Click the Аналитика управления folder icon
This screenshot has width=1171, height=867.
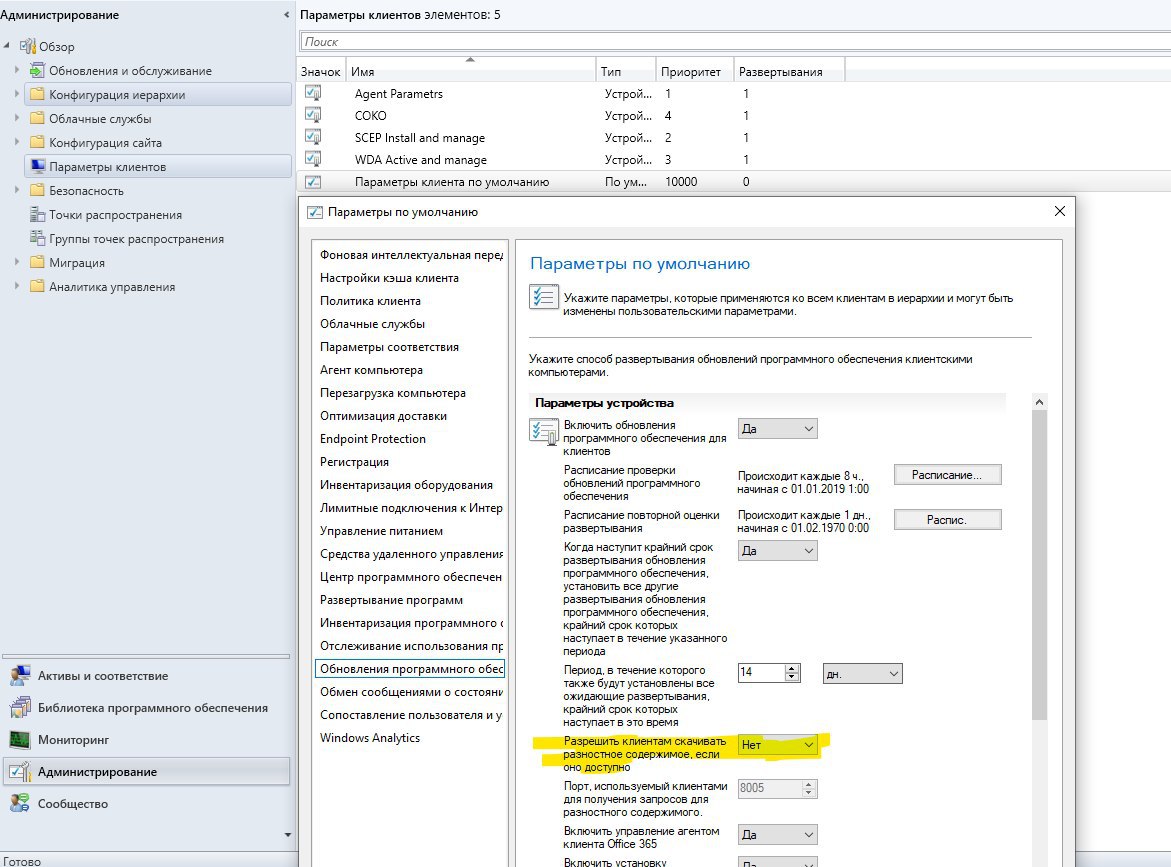click(x=37, y=286)
